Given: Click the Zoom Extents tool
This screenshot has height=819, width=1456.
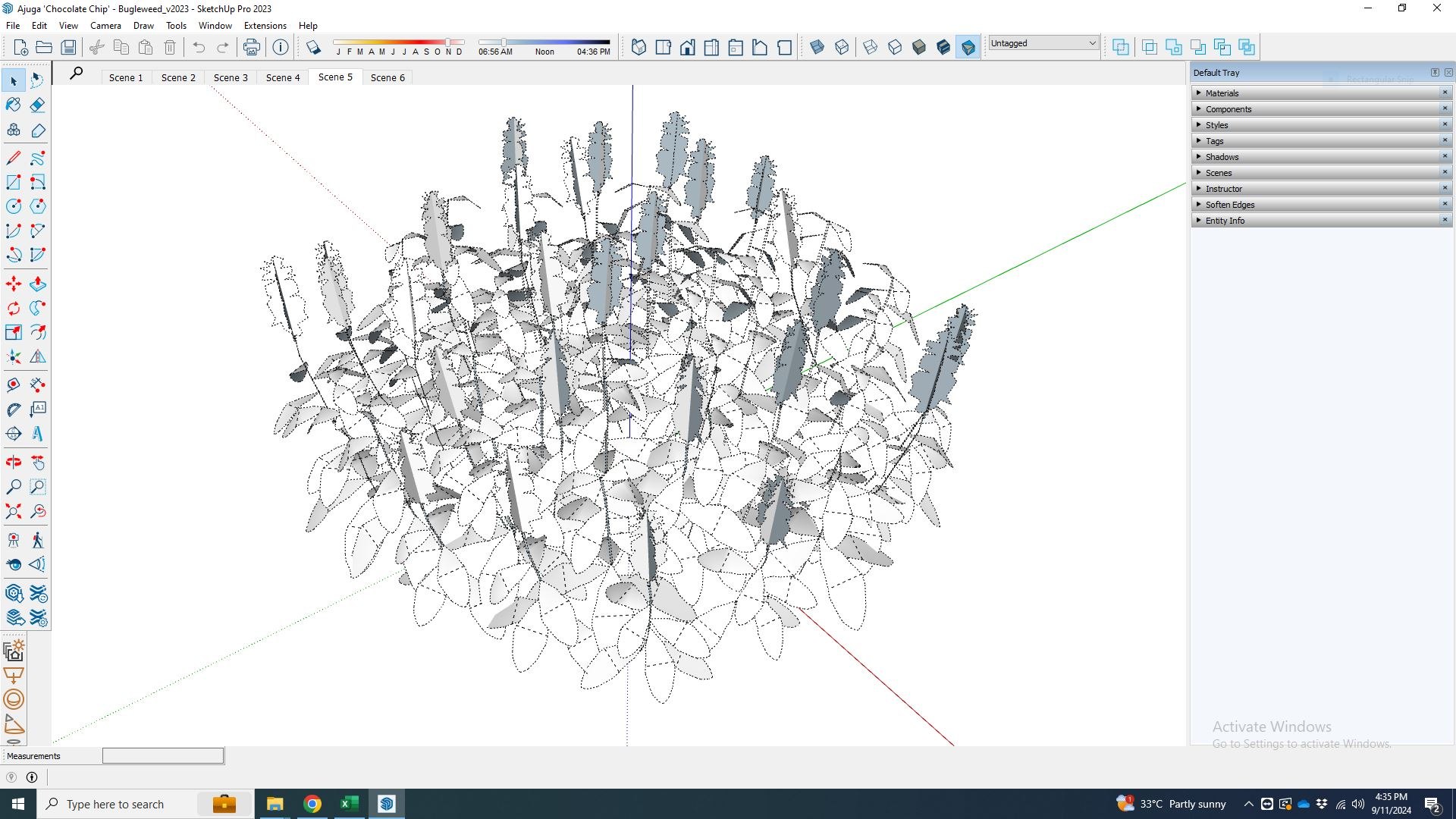Looking at the screenshot, I should 13,511.
